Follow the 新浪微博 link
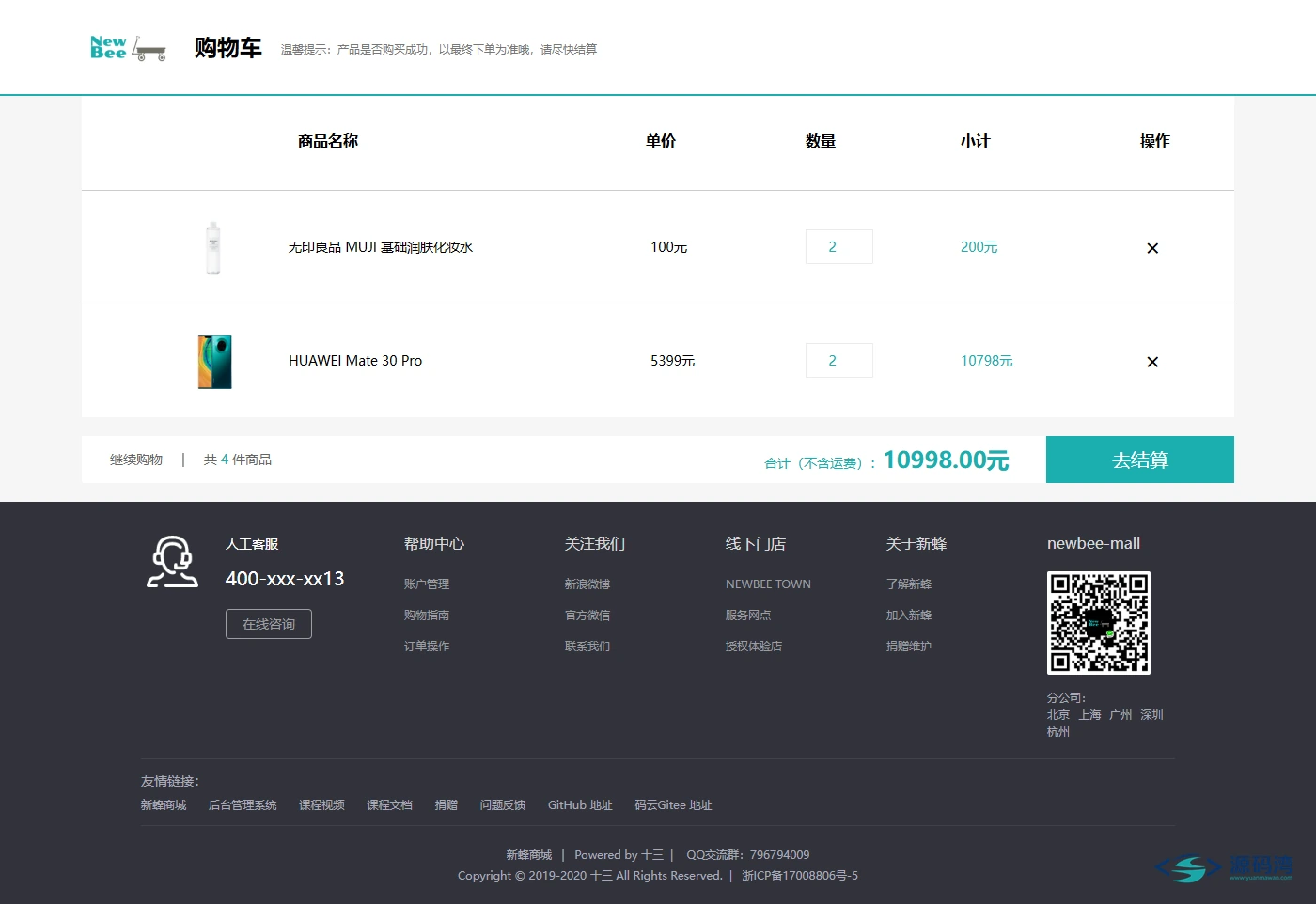 (587, 584)
